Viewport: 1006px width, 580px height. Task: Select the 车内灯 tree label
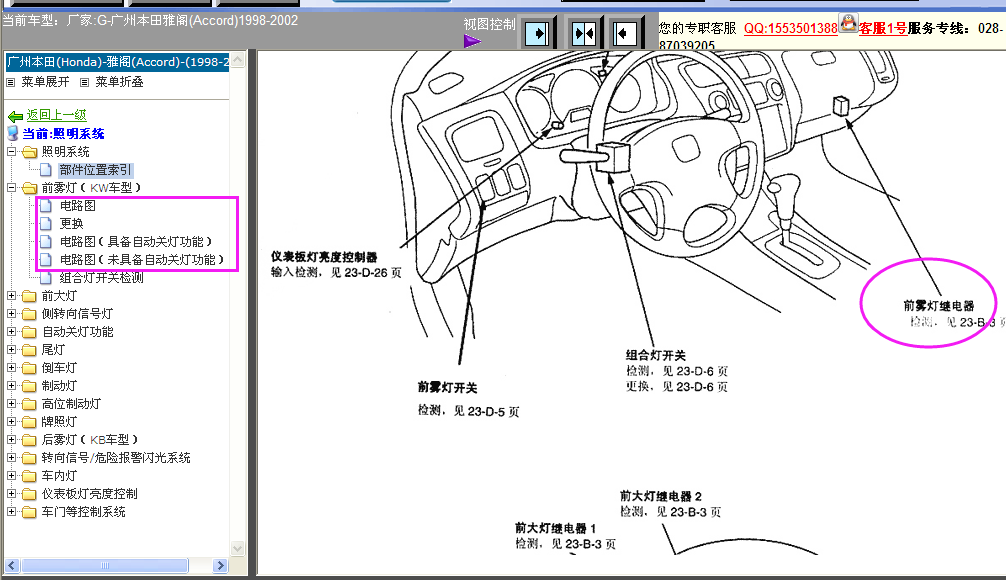[x=59, y=475]
